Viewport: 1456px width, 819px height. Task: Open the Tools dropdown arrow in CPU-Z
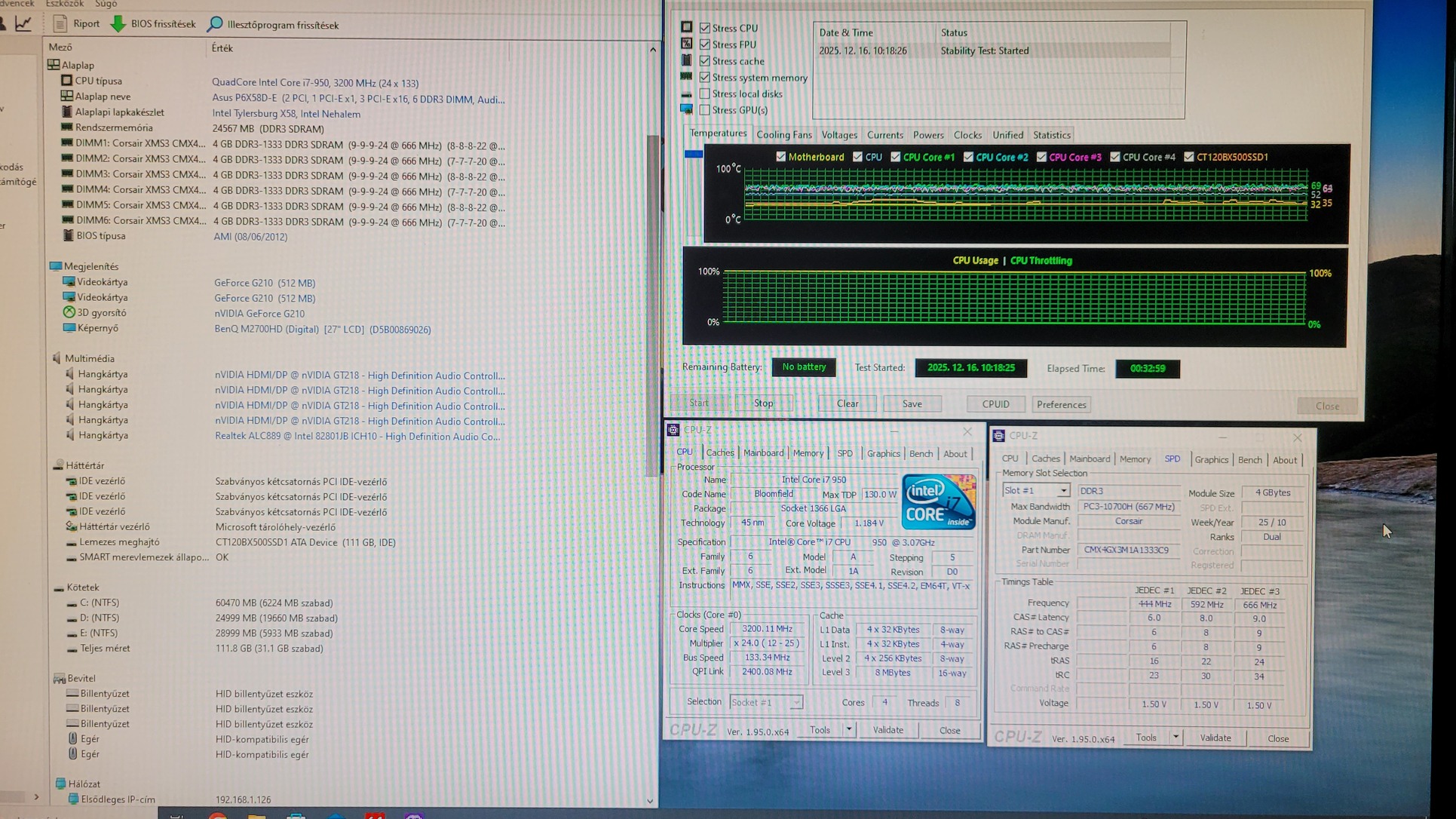click(x=848, y=729)
